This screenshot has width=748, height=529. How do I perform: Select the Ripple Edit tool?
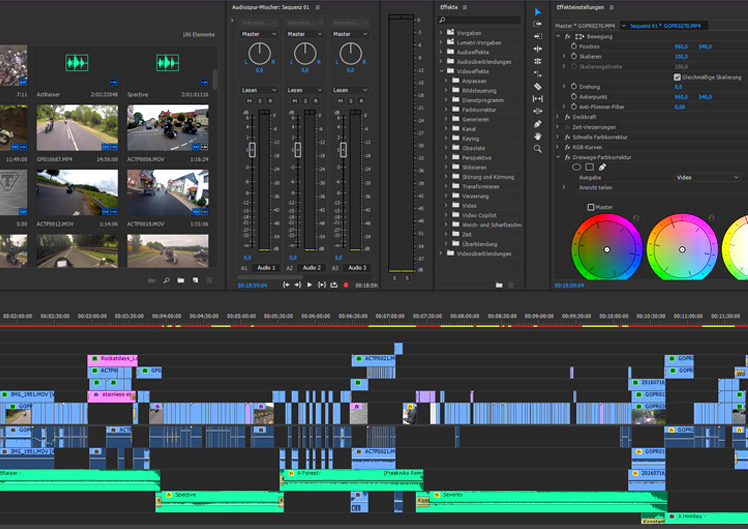tap(537, 50)
